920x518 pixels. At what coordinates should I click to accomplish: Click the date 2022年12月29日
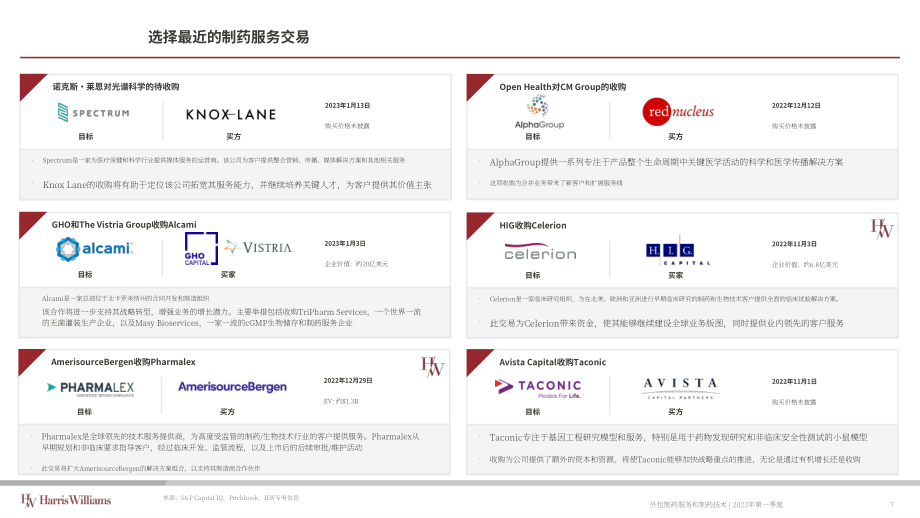click(x=348, y=381)
